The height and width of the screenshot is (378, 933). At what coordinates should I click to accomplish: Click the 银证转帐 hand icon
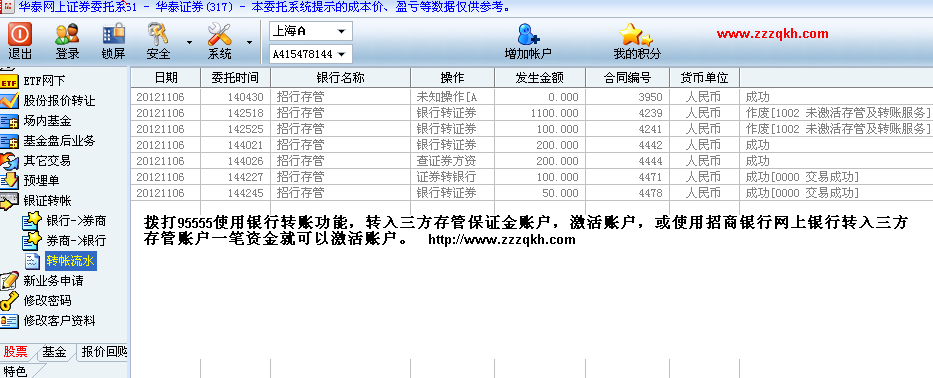(x=9, y=201)
